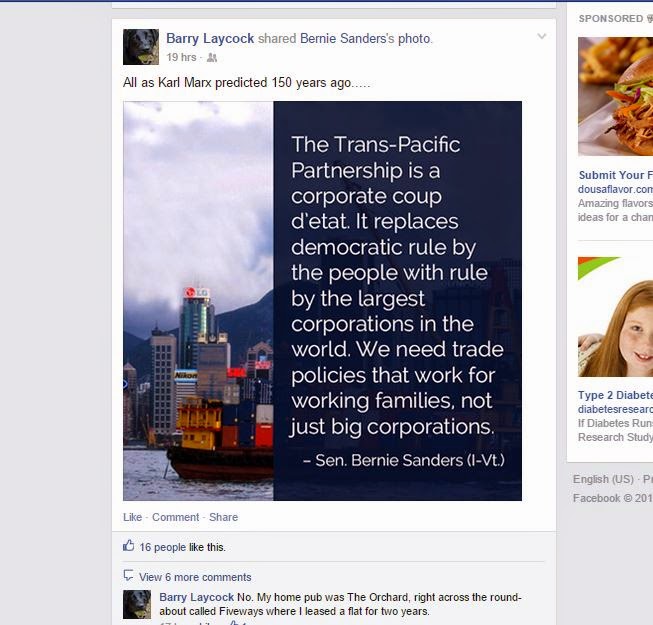This screenshot has height=625, width=653.
Task: Click the thumbs-up likes icon
Action: 129,545
